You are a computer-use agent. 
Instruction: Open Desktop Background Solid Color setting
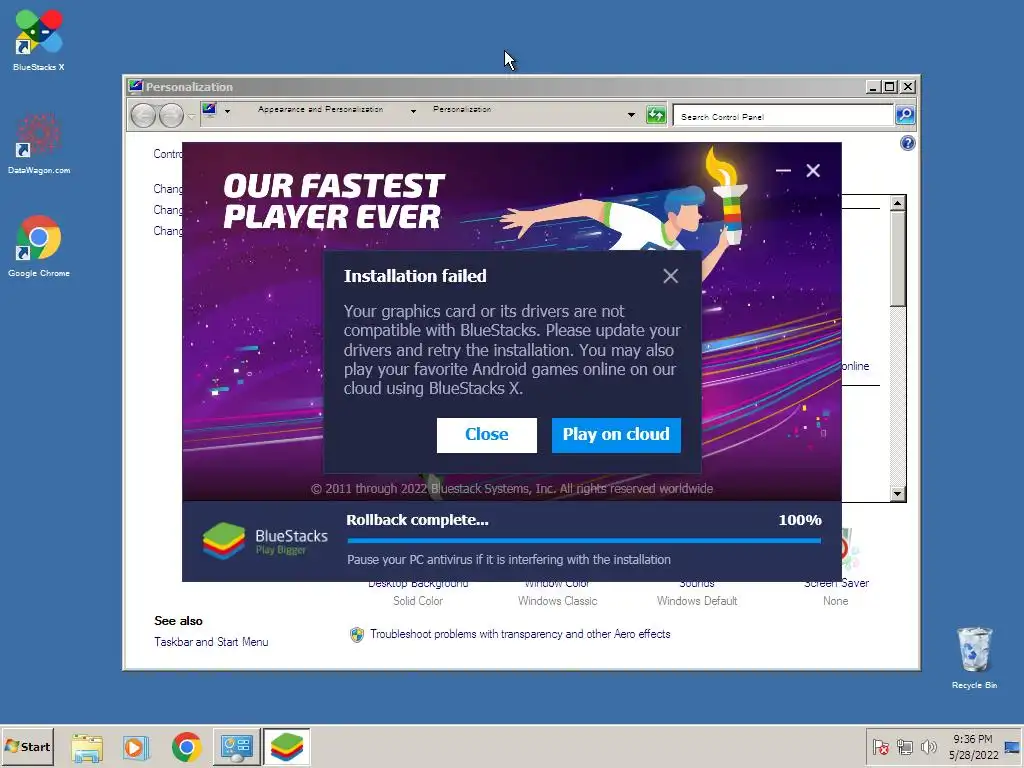click(x=418, y=592)
